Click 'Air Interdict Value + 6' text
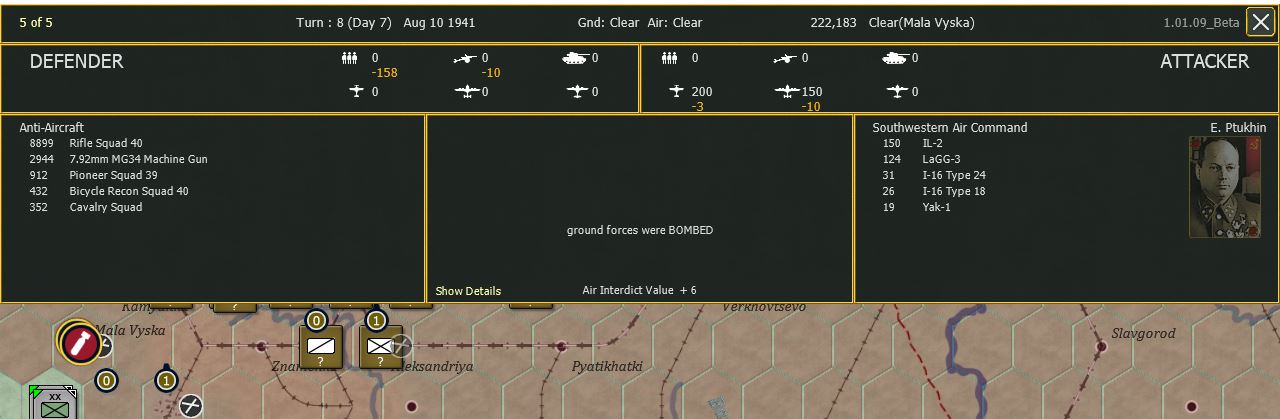The height and width of the screenshot is (419, 1280). [x=640, y=290]
